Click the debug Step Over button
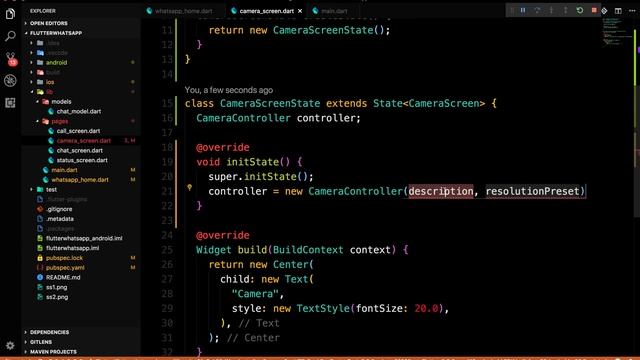This screenshot has width=640, height=360. point(537,11)
